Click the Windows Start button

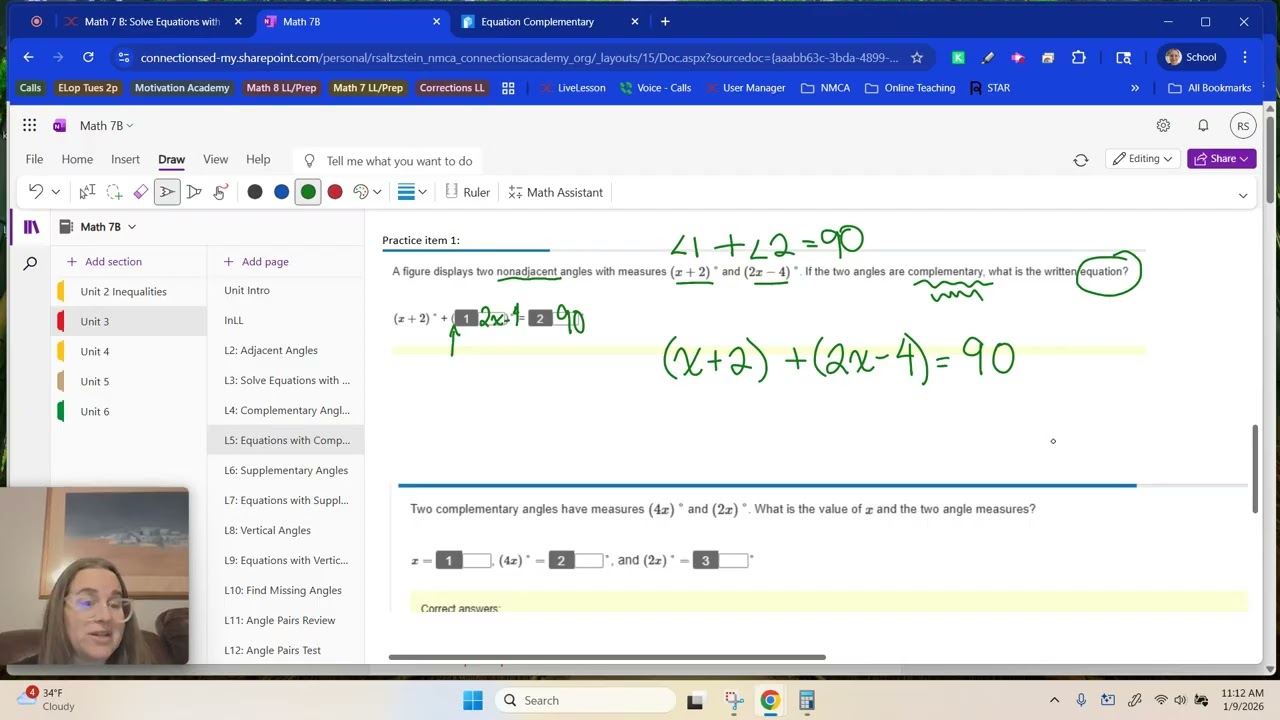point(473,700)
